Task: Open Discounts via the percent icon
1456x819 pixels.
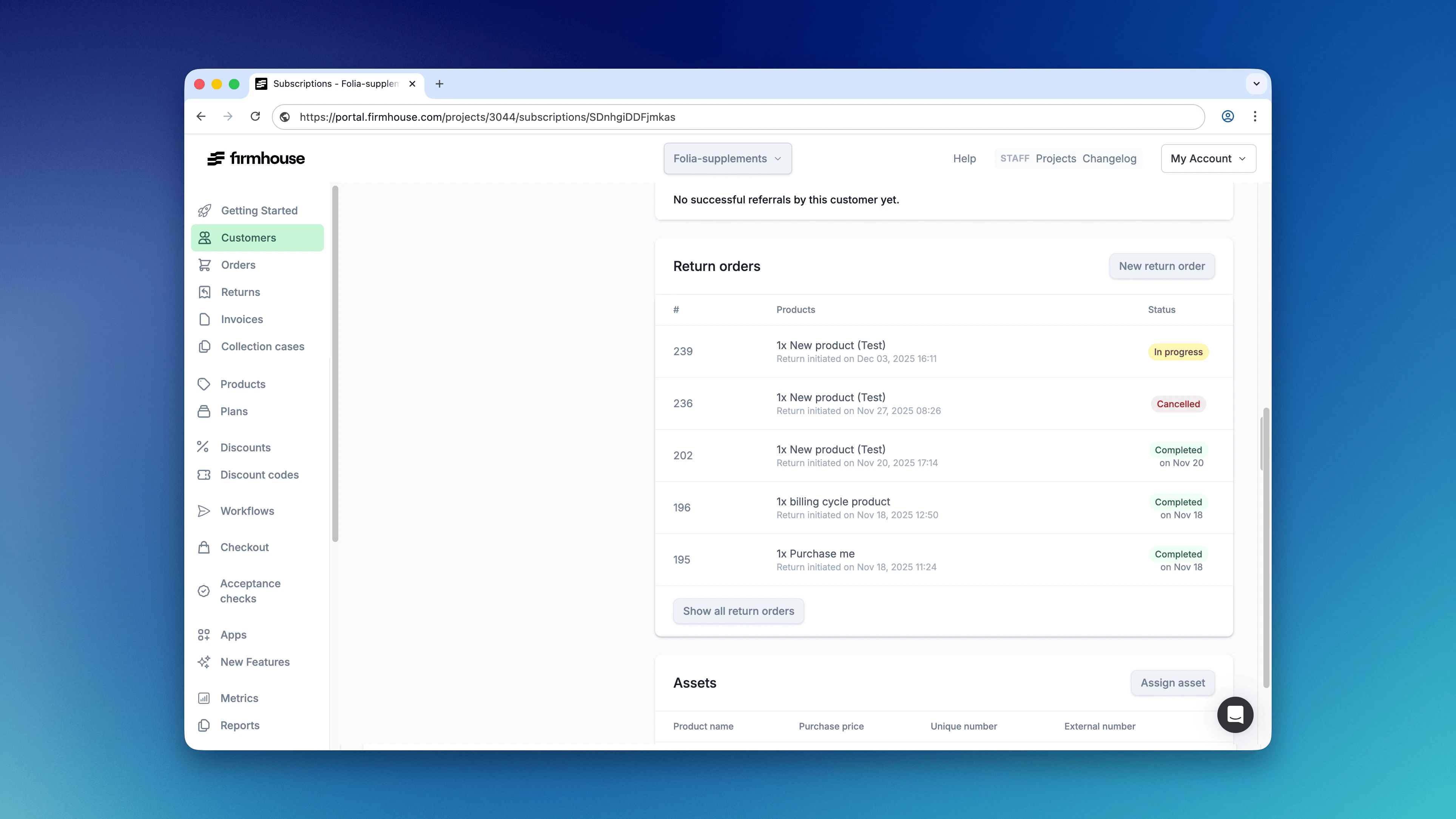Action: coord(203,447)
